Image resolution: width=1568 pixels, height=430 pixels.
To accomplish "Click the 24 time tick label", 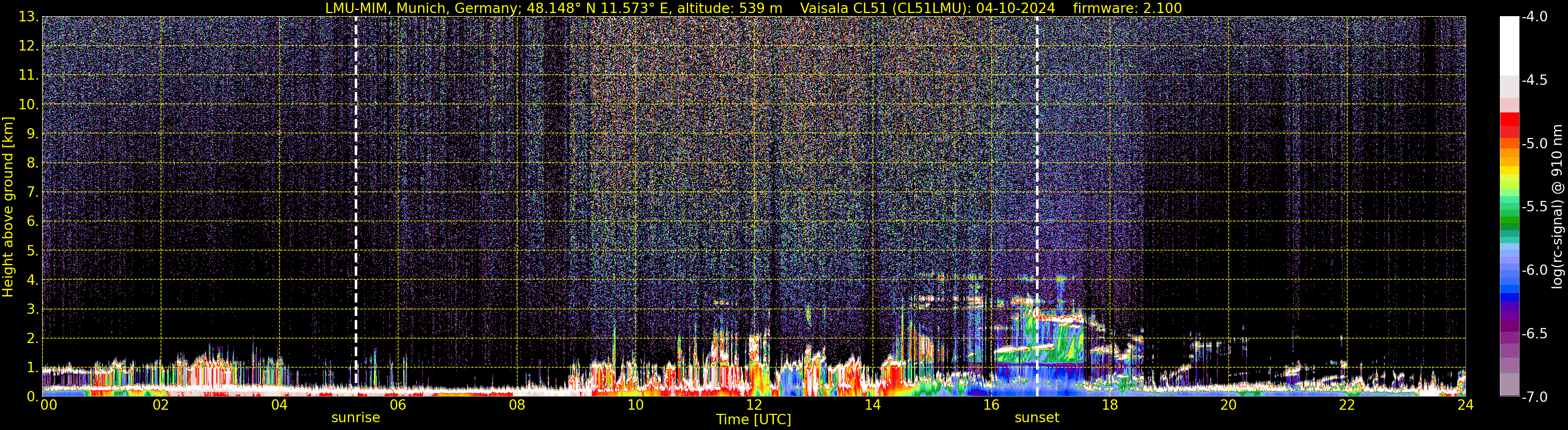I will click(x=1466, y=405).
